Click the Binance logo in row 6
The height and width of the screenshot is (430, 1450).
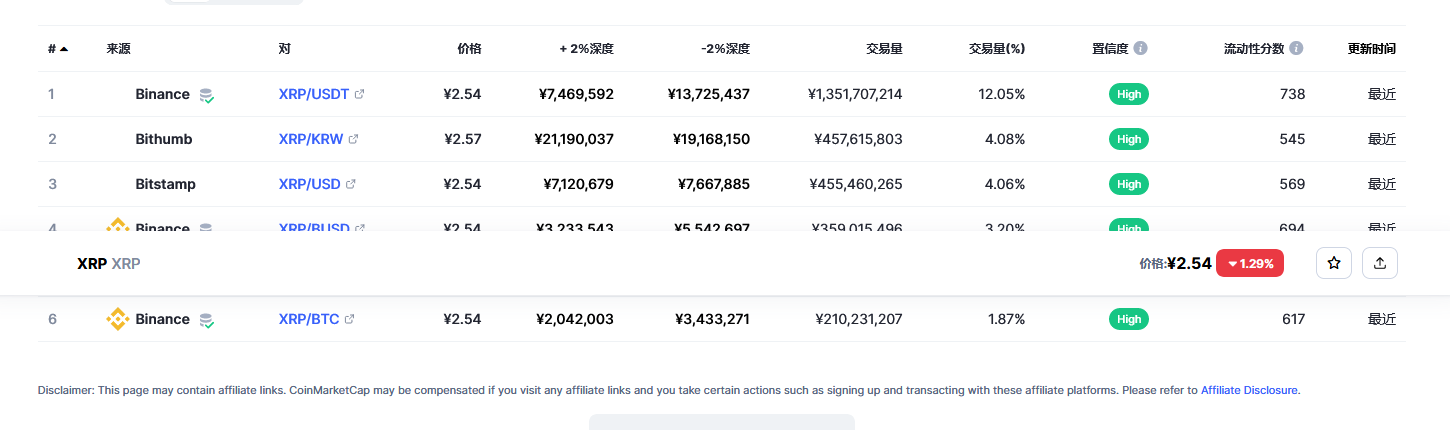point(118,319)
